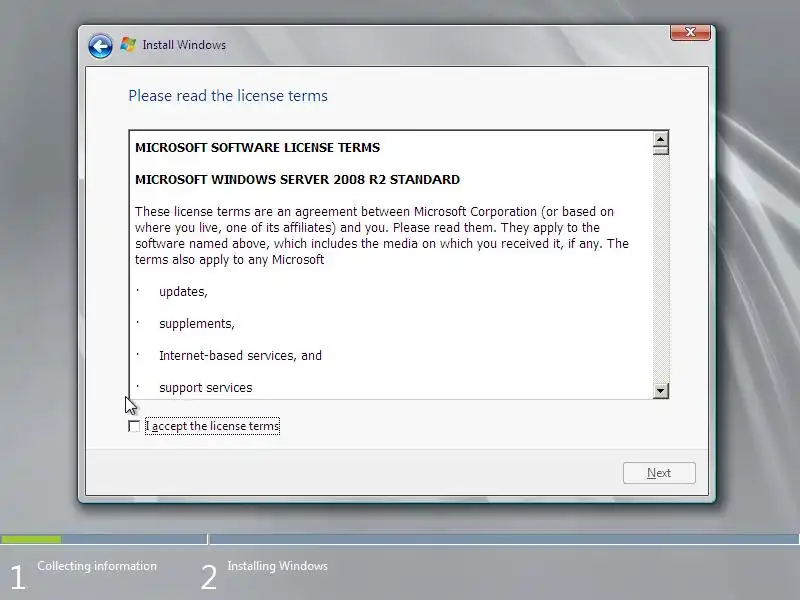Go back using the blue arrow button
The height and width of the screenshot is (600, 800).
click(101, 46)
